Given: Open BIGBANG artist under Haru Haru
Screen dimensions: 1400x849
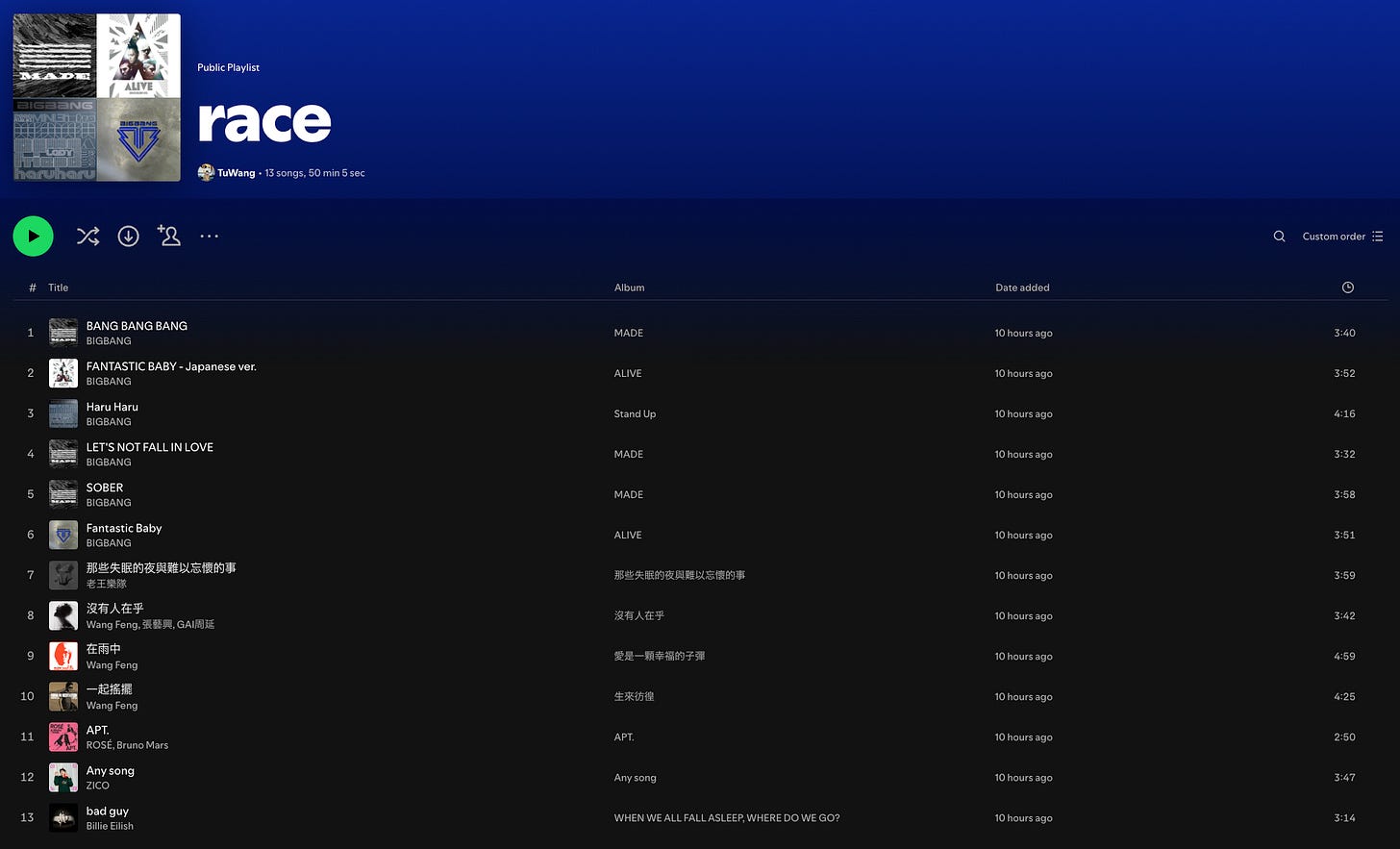Looking at the screenshot, I should click(109, 422).
